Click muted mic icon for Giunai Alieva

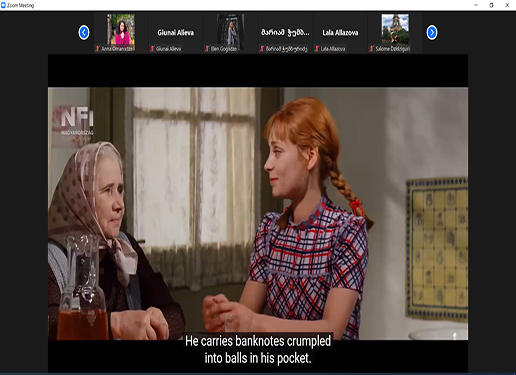point(152,49)
